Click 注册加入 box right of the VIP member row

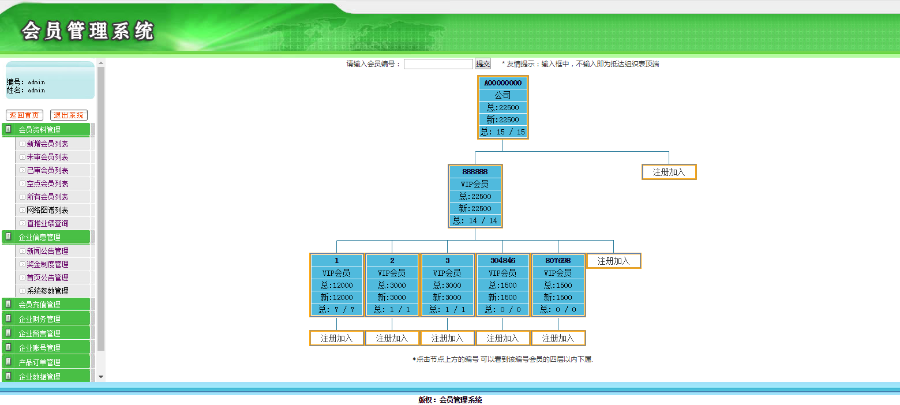tap(614, 261)
